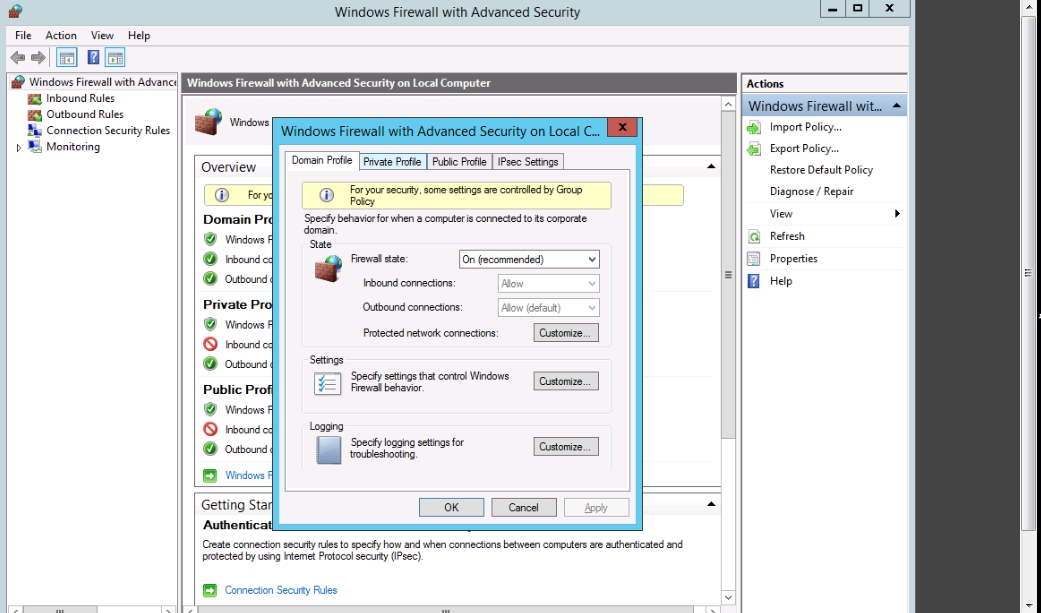Switch to the IPsec Settings tab
This screenshot has height=613, width=1041.
pos(528,161)
